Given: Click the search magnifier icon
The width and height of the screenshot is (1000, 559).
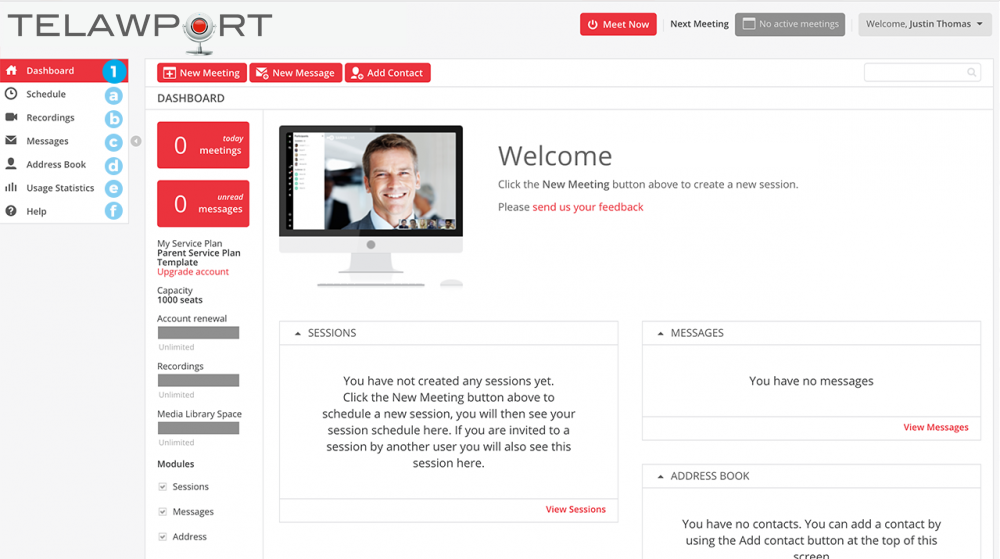Looking at the screenshot, I should tap(971, 73).
